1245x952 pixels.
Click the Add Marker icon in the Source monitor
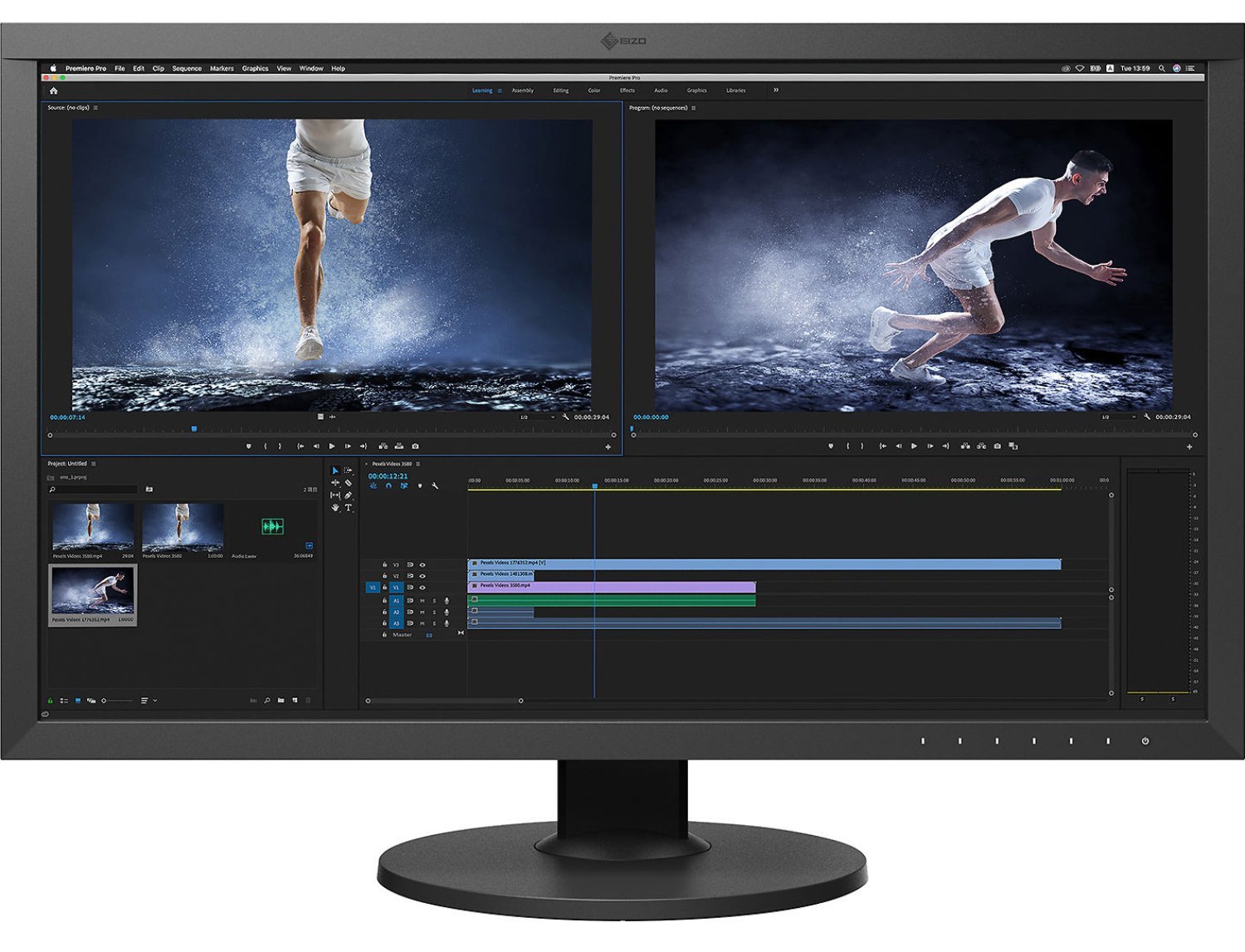[x=248, y=446]
